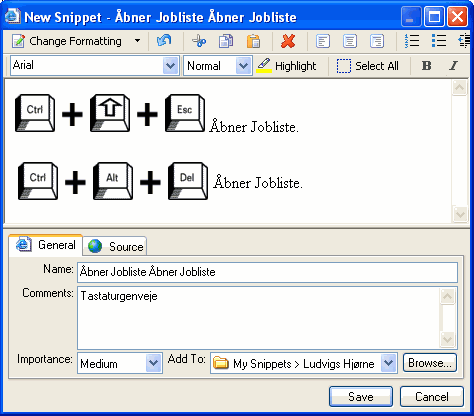Click the Save button
The image size is (474, 416).
(361, 397)
